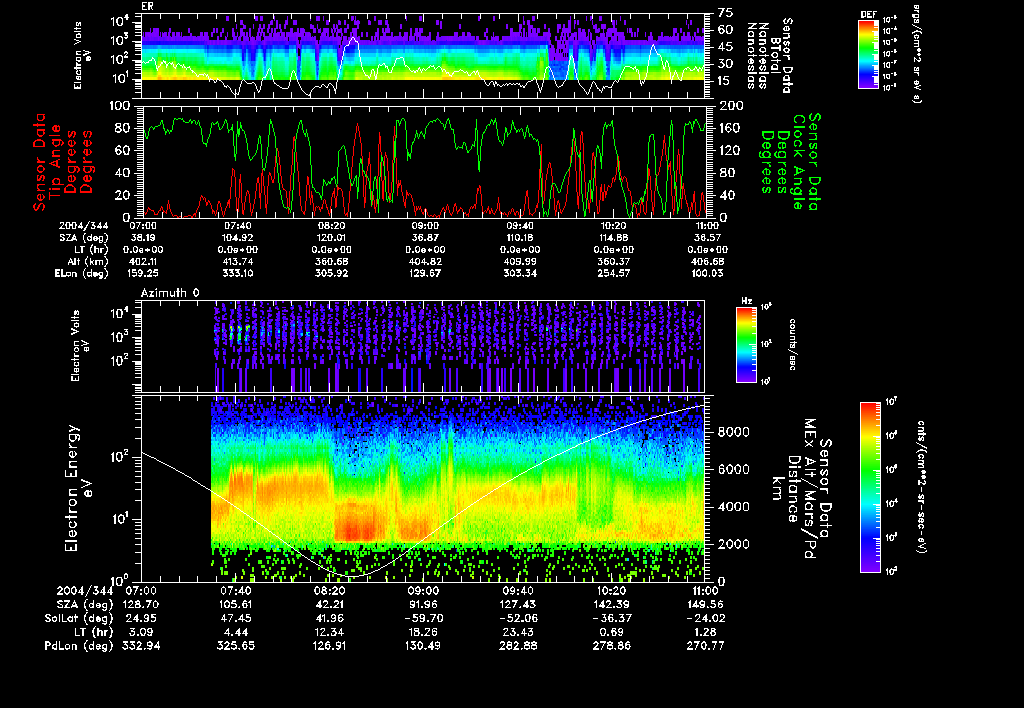Select SZA value 104.92
Viewport: 1024px width, 708px height.
tap(237, 238)
